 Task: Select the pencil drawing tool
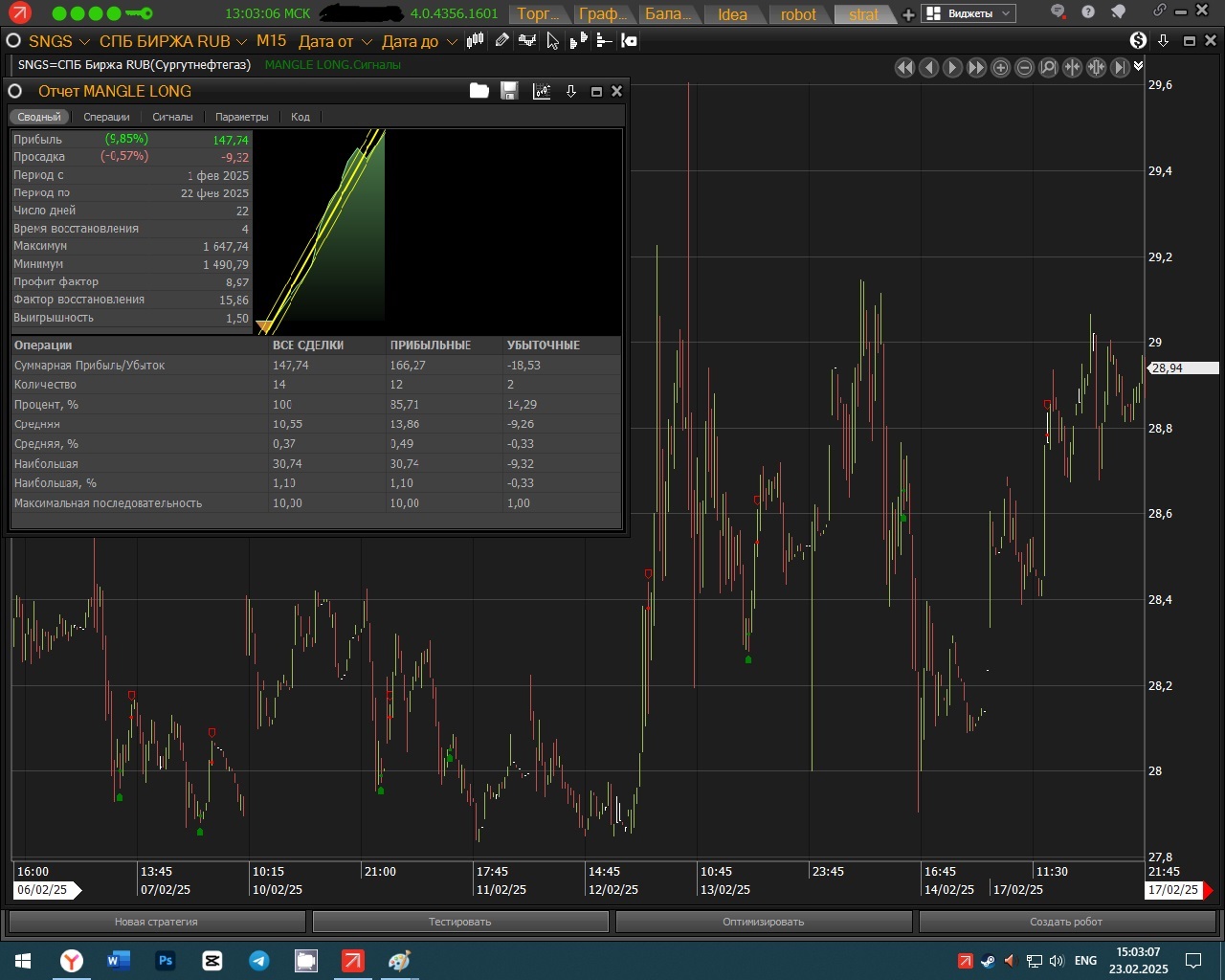click(501, 40)
